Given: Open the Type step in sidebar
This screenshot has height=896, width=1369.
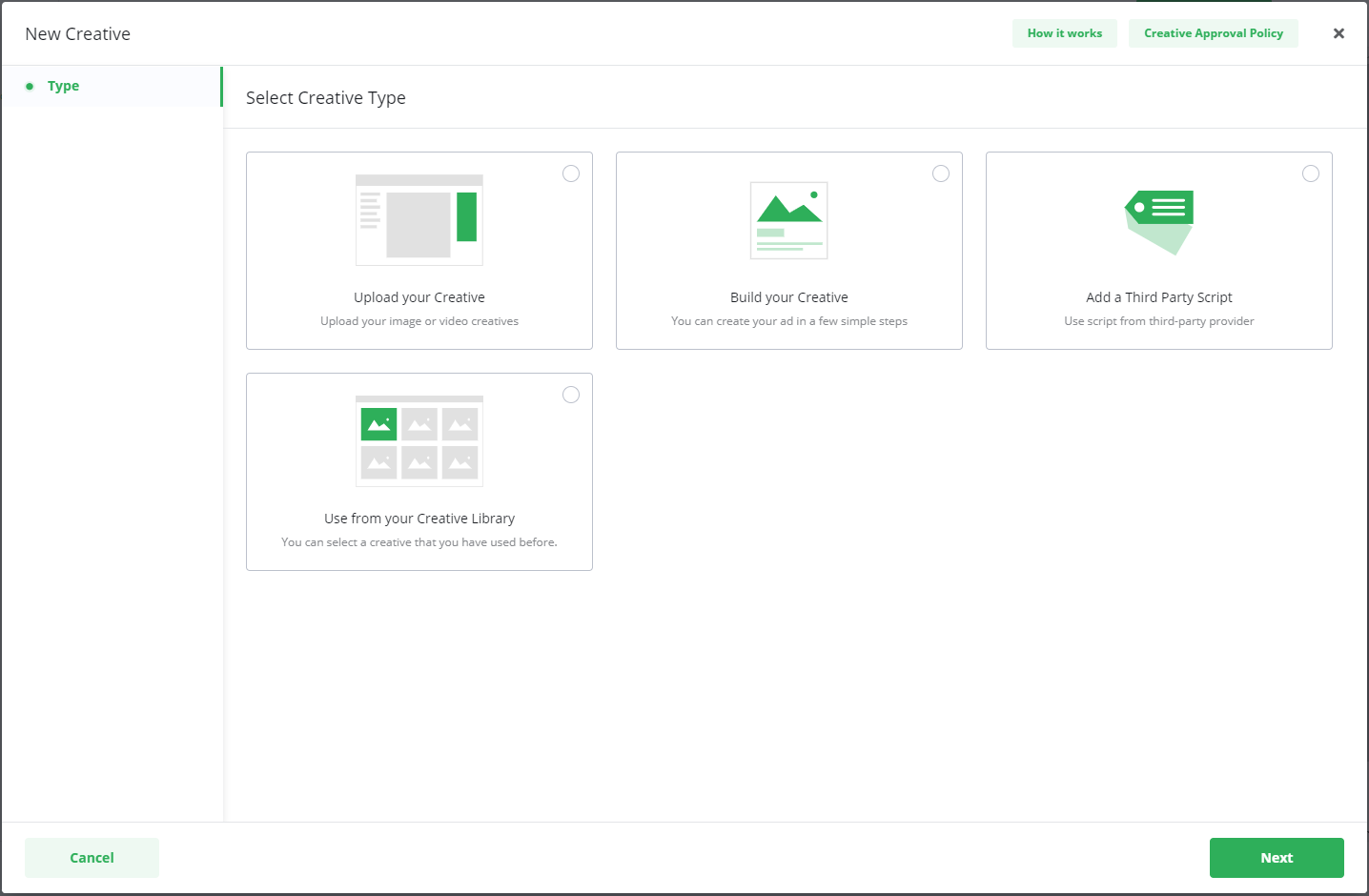Looking at the screenshot, I should click(x=64, y=86).
